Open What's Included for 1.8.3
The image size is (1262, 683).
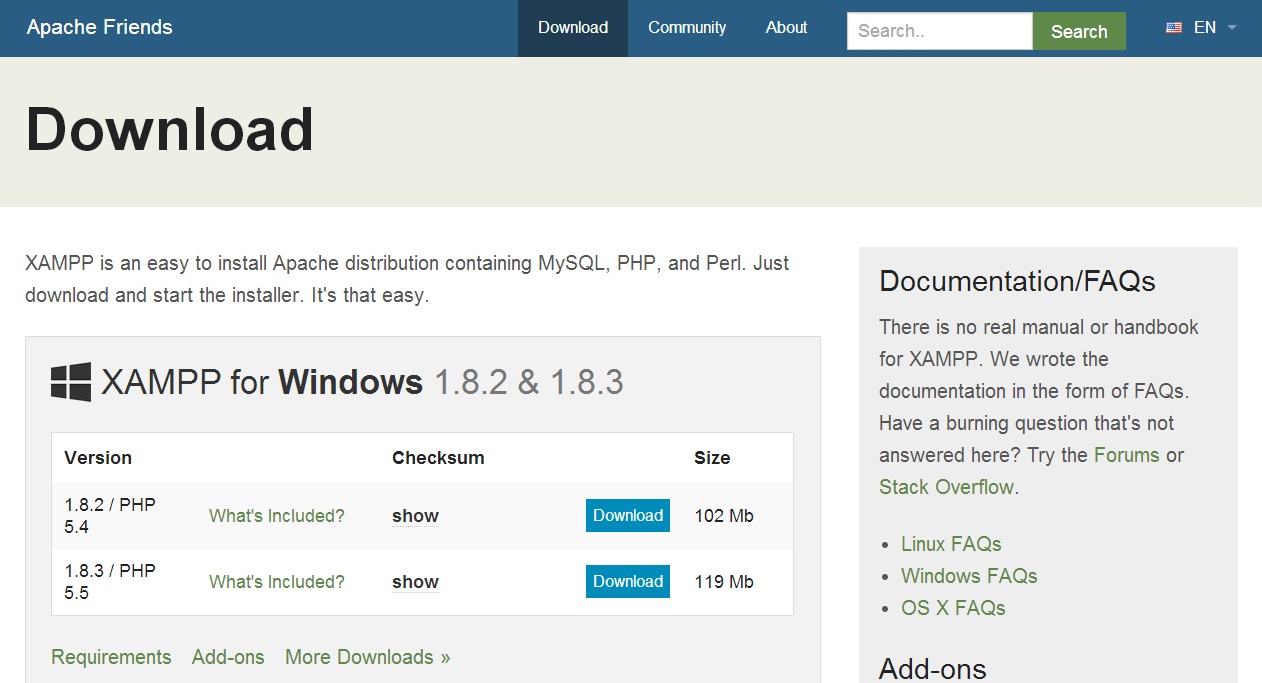(x=277, y=582)
